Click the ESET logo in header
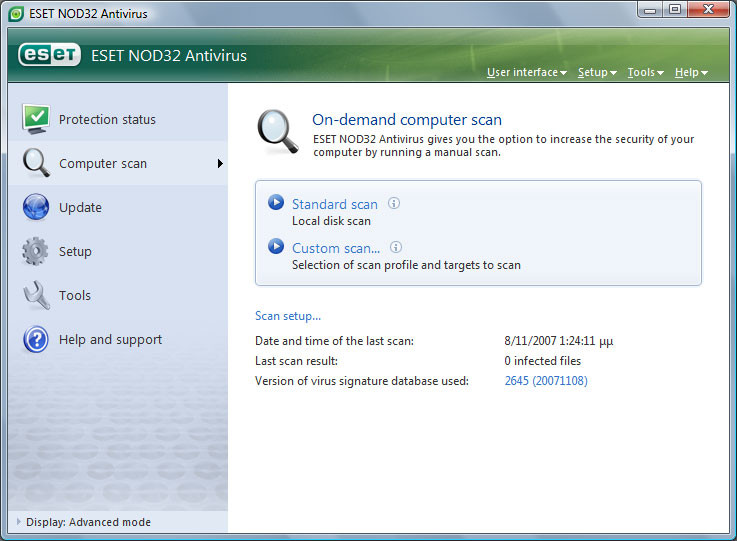The height and width of the screenshot is (541, 737). pyautogui.click(x=49, y=55)
